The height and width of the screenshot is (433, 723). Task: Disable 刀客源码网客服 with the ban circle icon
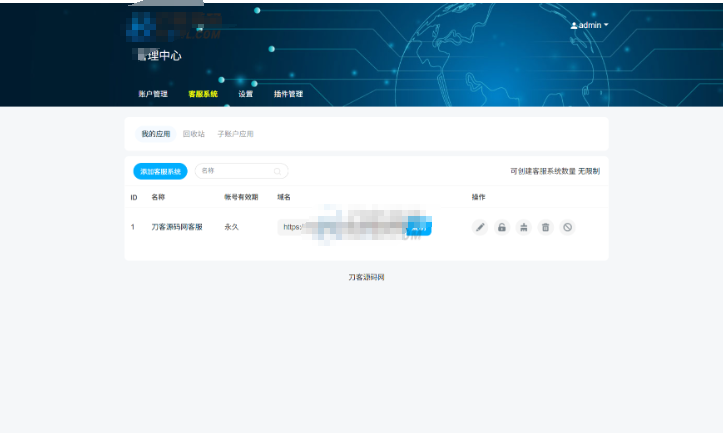[568, 227]
